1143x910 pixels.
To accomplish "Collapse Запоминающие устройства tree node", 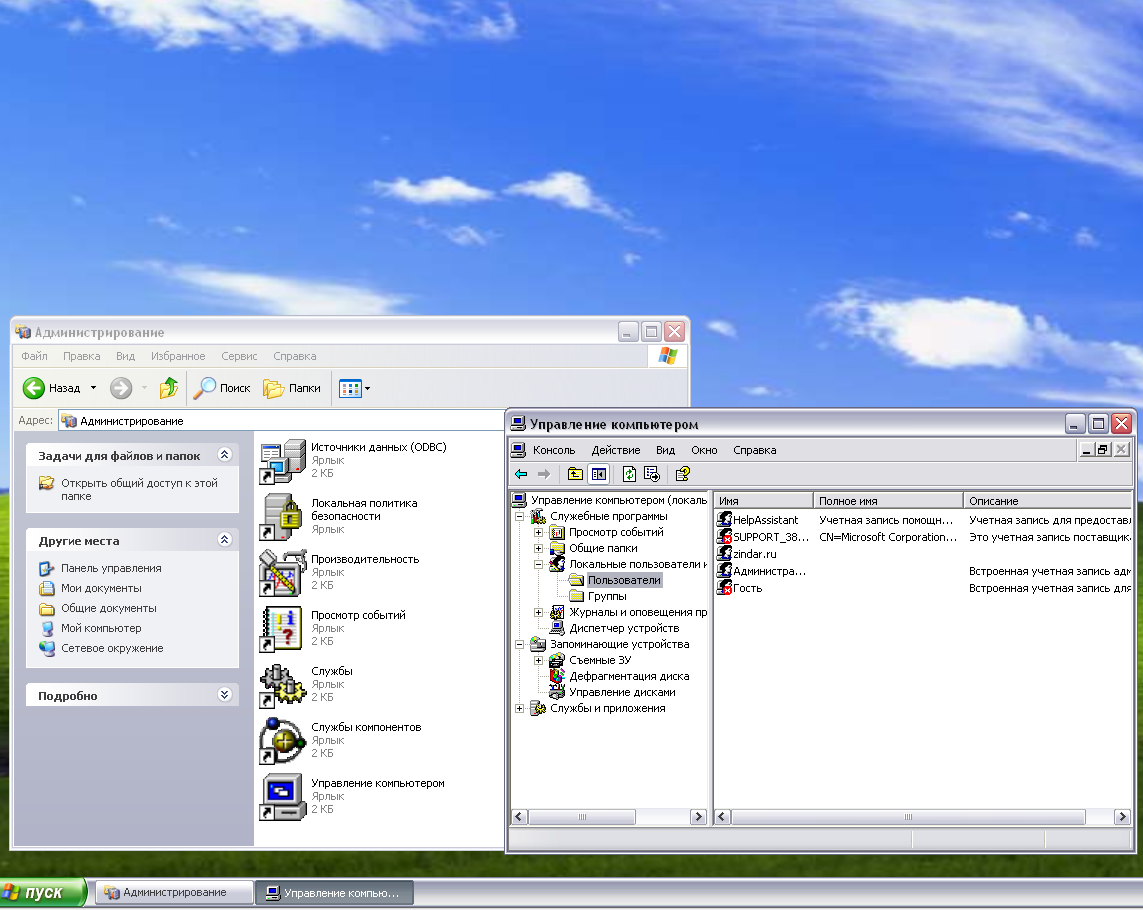I will click(520, 645).
